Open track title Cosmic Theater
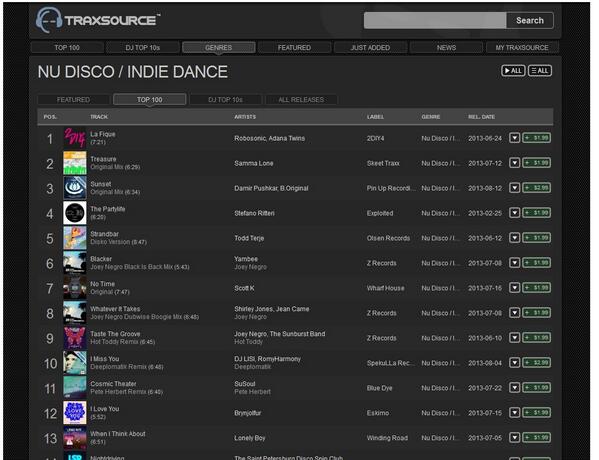 pyautogui.click(x=113, y=384)
